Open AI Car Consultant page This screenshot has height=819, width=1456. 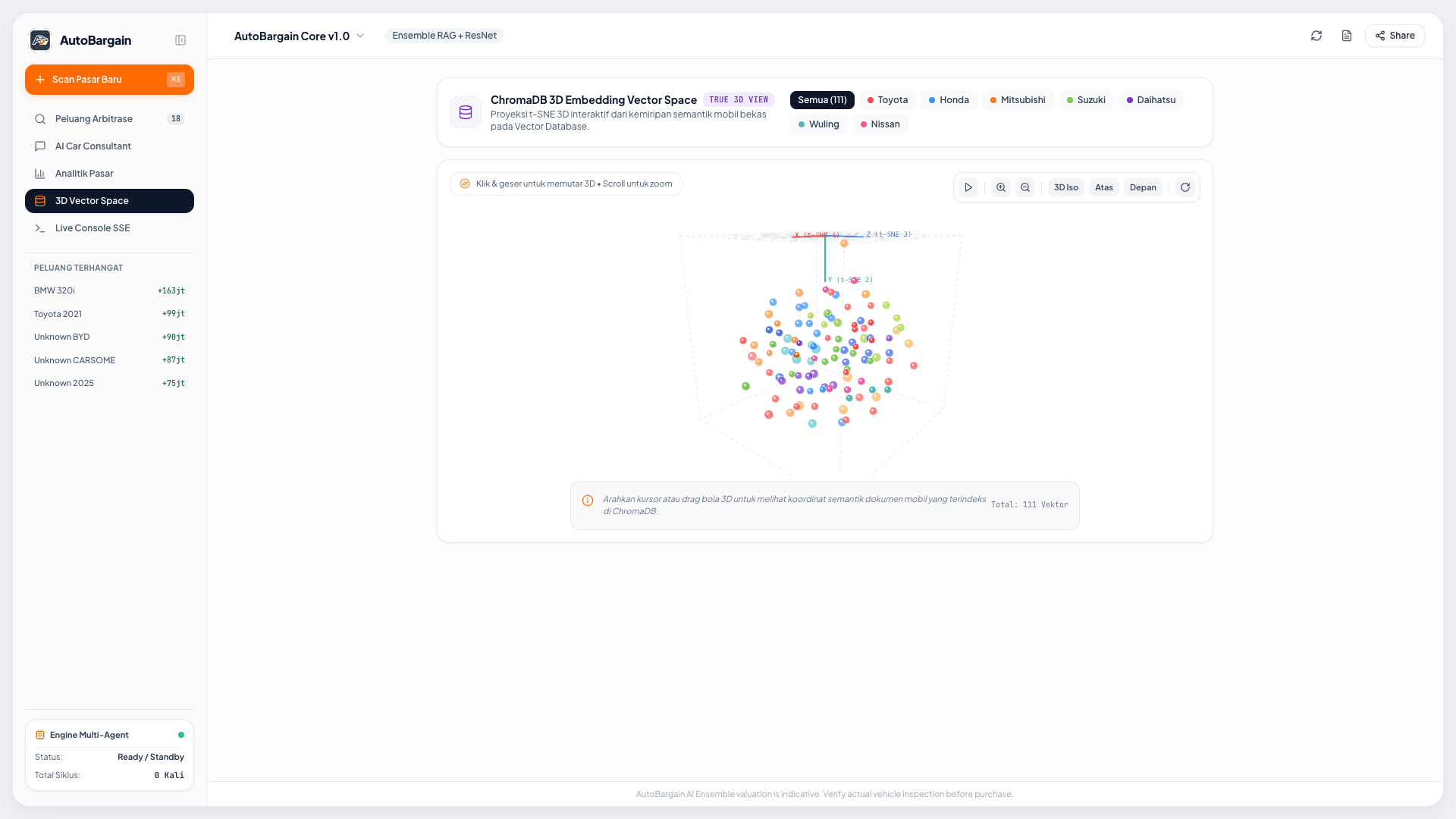pyautogui.click(x=109, y=146)
